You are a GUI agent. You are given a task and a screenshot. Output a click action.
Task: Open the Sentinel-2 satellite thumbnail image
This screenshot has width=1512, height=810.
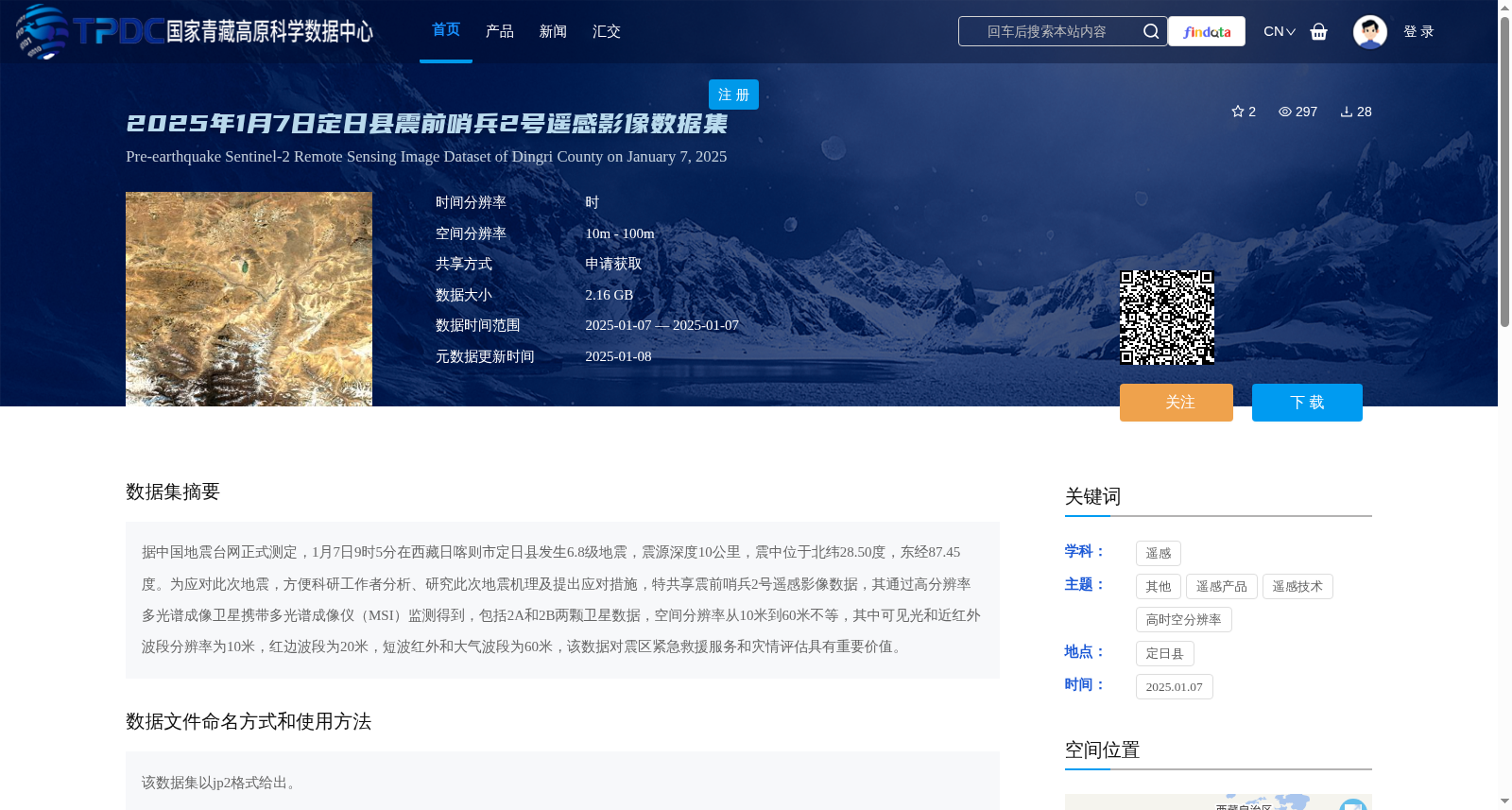point(249,299)
